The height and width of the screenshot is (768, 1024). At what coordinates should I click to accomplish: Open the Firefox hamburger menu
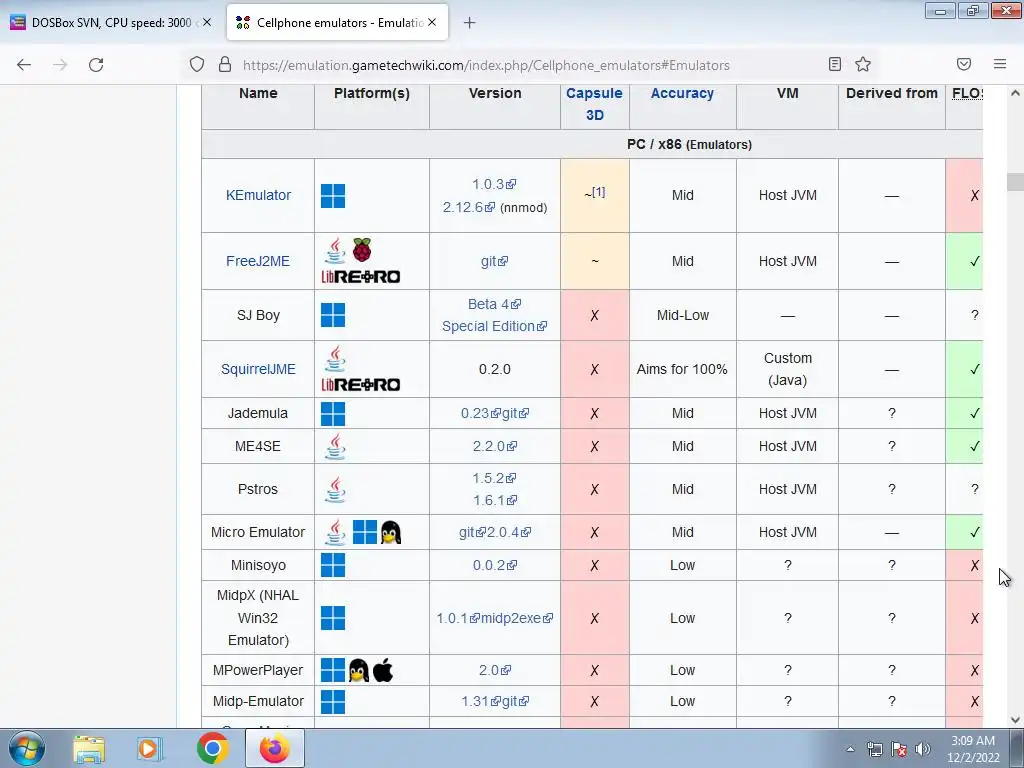click(1000, 64)
